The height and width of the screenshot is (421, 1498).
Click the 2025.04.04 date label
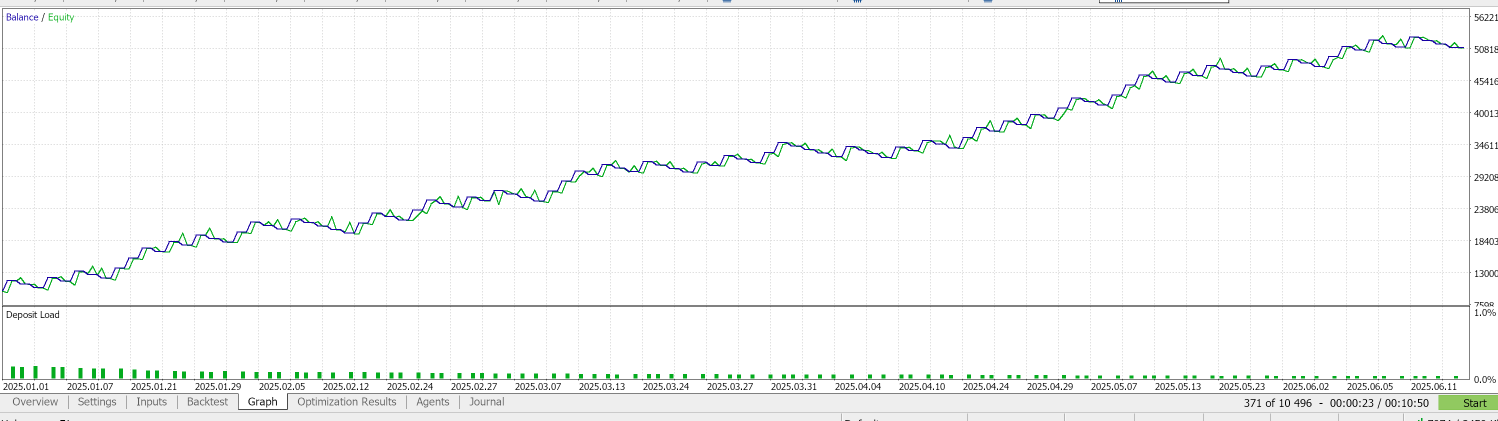coord(858,386)
